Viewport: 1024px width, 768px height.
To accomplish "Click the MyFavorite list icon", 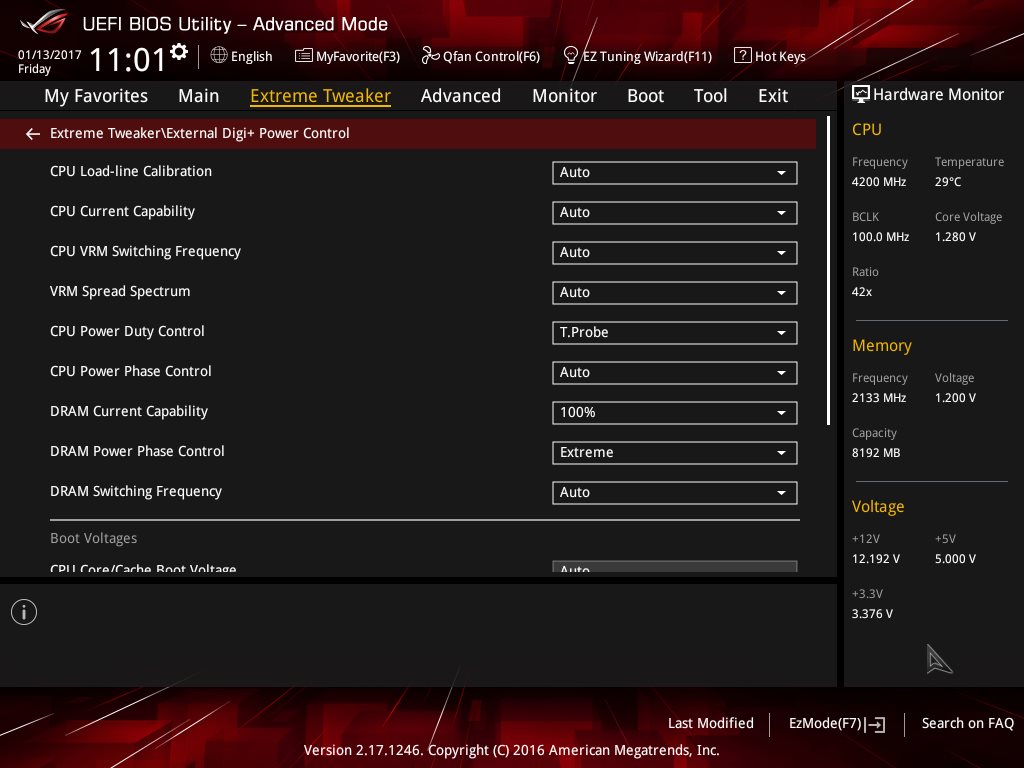I will [x=304, y=56].
